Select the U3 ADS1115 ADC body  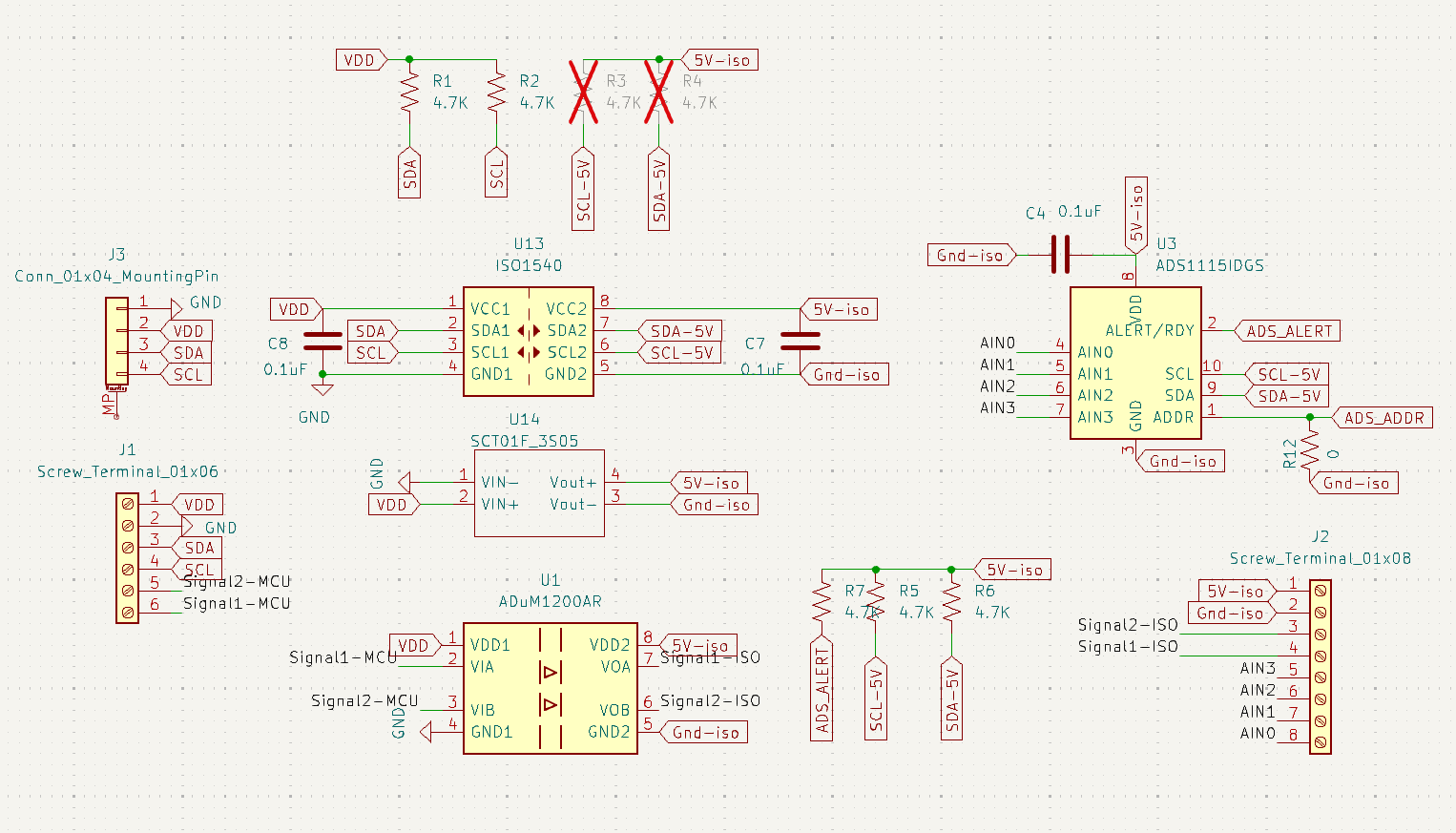tap(1135, 364)
